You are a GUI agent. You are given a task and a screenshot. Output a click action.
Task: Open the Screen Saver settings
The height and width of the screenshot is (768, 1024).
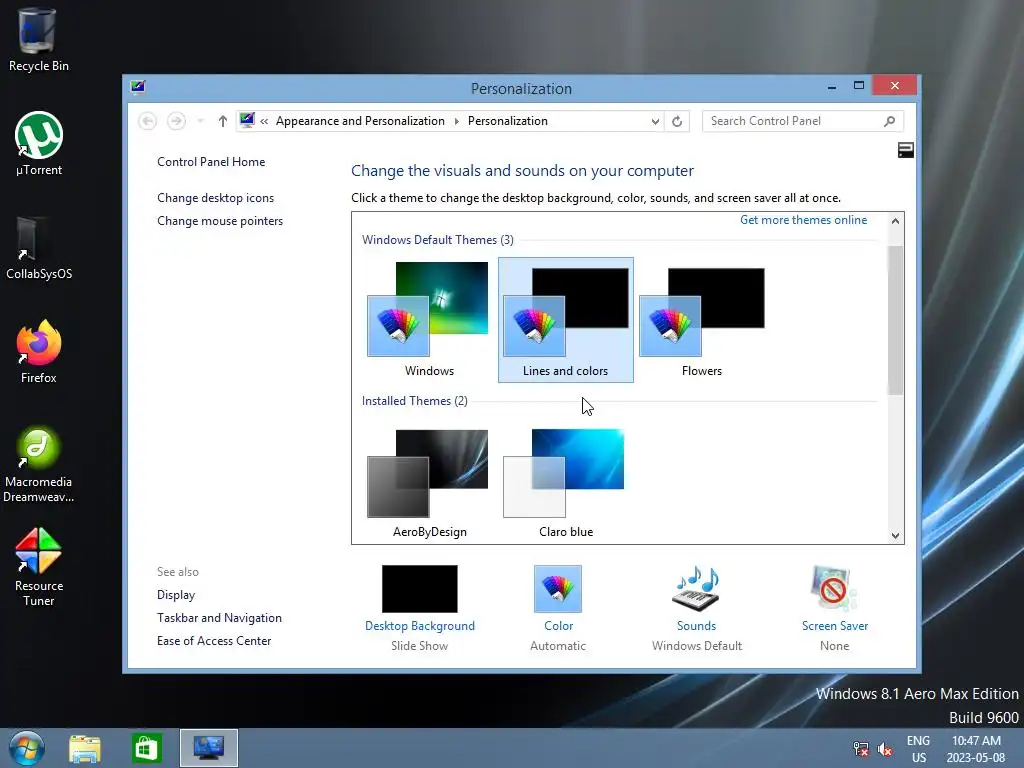point(835,608)
